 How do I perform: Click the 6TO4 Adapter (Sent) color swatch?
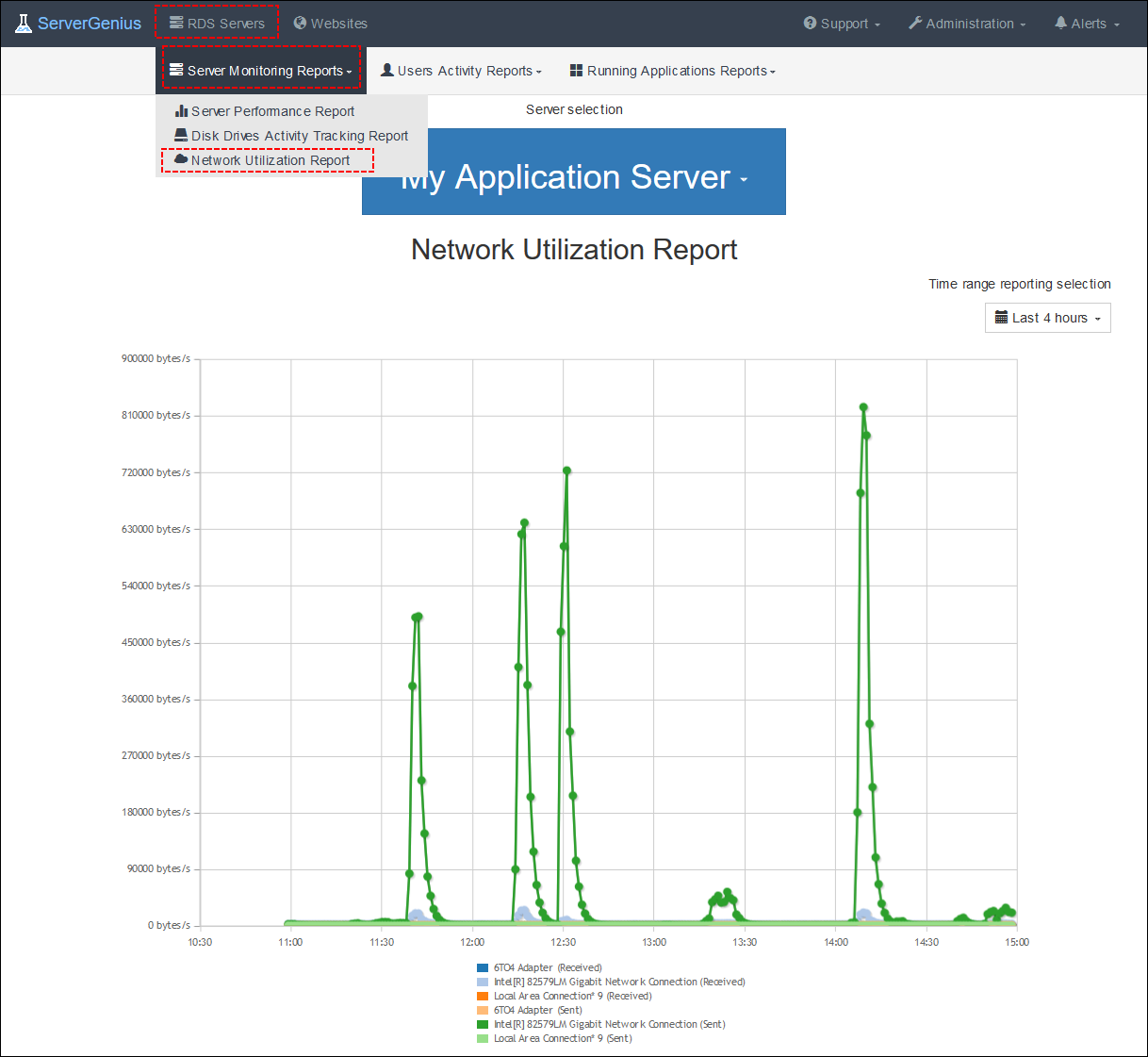pos(482,1010)
